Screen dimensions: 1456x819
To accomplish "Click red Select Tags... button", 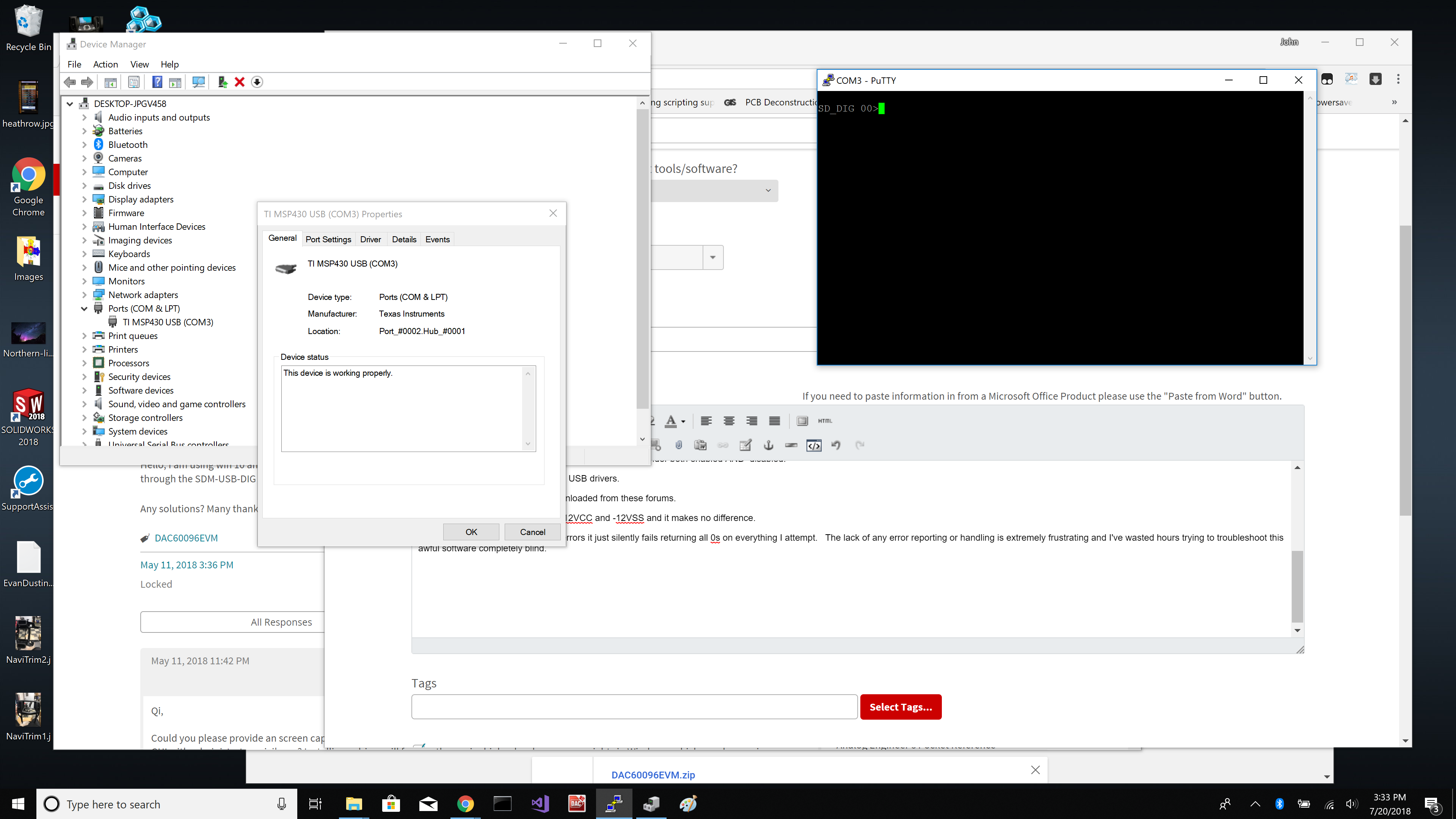I will click(x=901, y=707).
